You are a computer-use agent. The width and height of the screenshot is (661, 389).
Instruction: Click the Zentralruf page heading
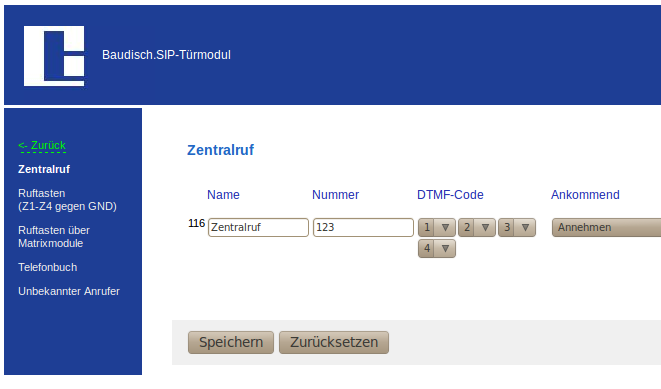coord(220,150)
